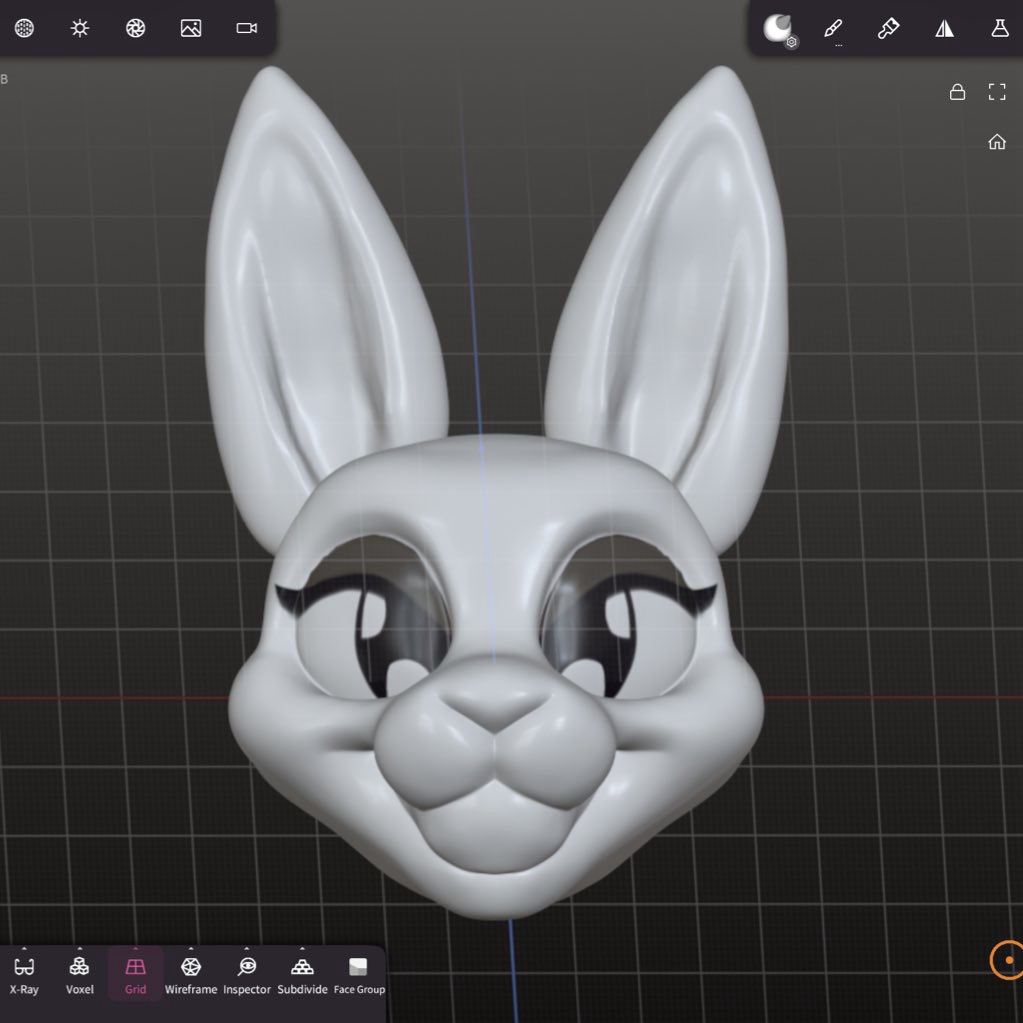Expand the Inspector options arrow
This screenshot has width=1023, height=1023.
247,949
